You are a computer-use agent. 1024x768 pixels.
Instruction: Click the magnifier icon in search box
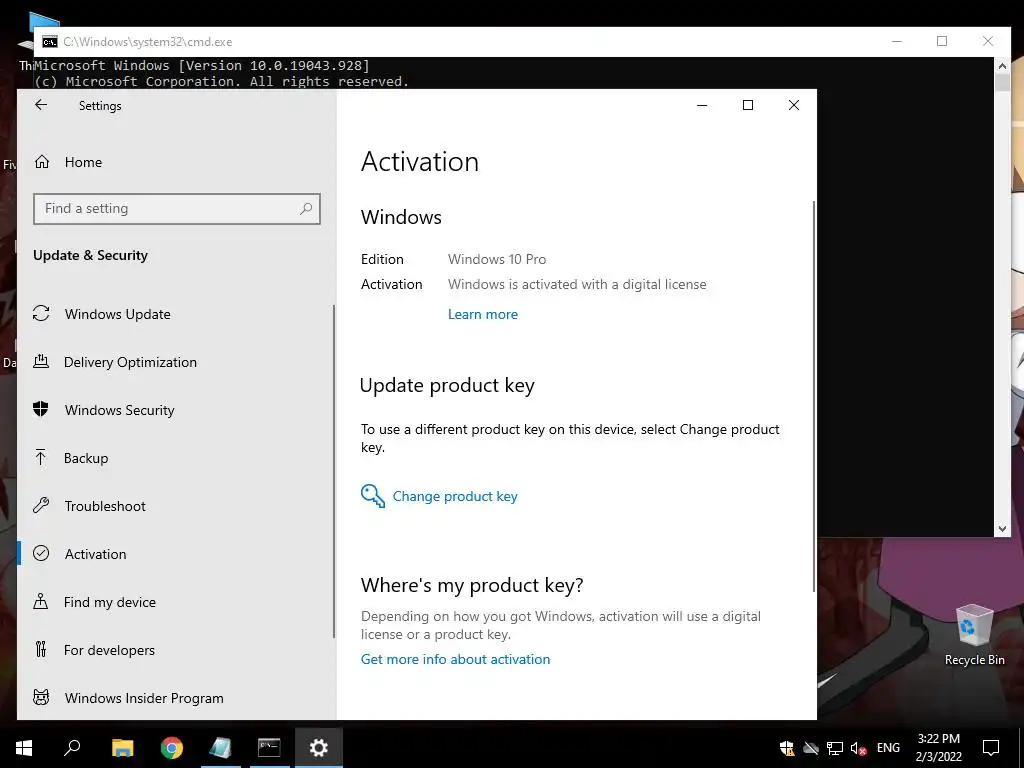(306, 208)
